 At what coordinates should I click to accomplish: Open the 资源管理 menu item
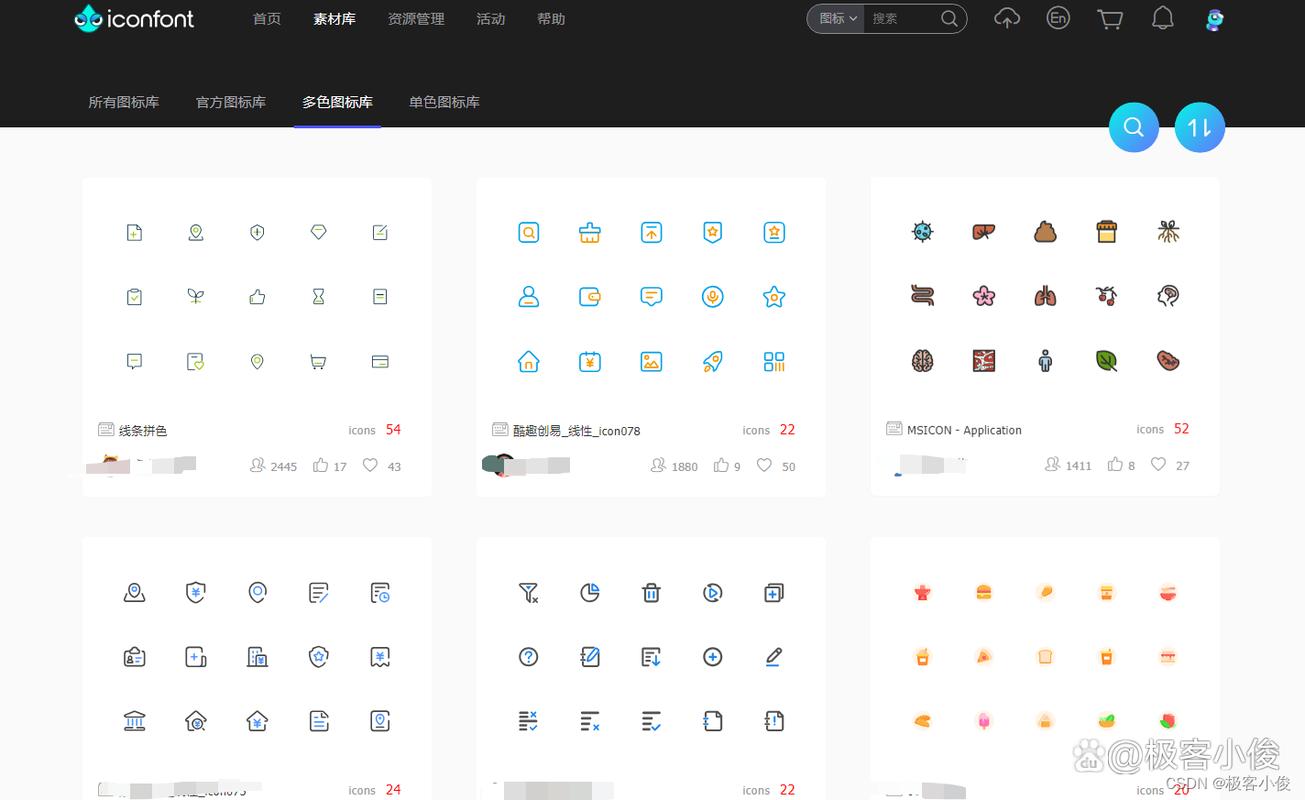pos(415,18)
